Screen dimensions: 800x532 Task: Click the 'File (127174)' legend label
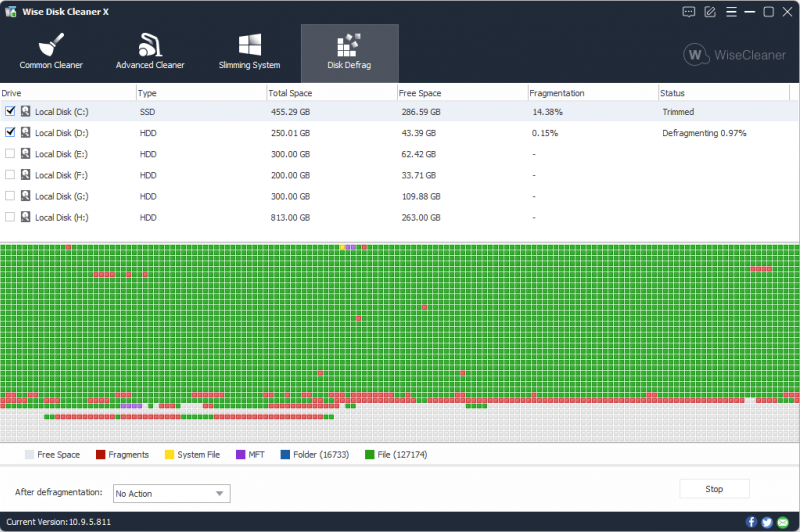point(402,454)
